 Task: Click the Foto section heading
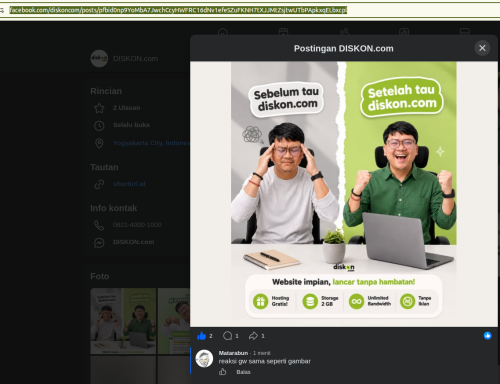[x=100, y=276]
